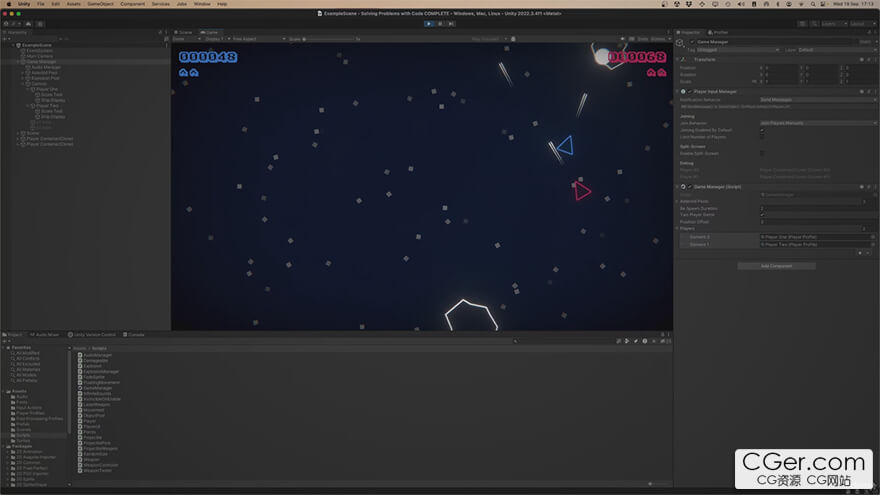Open the Play Focused dropdown
Image resolution: width=880 pixels, height=495 pixels.
pos(489,39)
